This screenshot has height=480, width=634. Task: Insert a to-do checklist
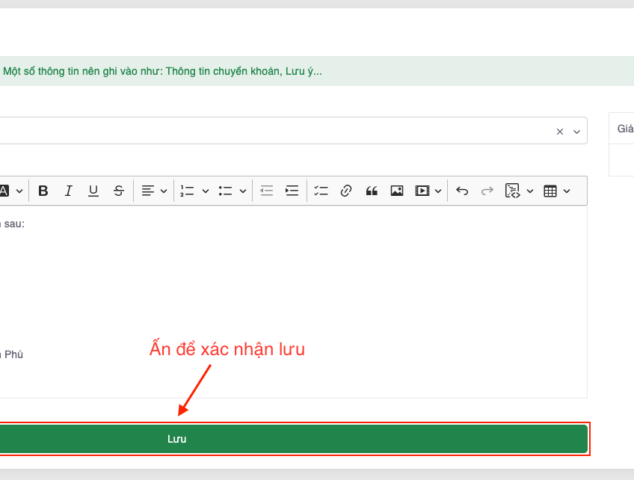321,191
